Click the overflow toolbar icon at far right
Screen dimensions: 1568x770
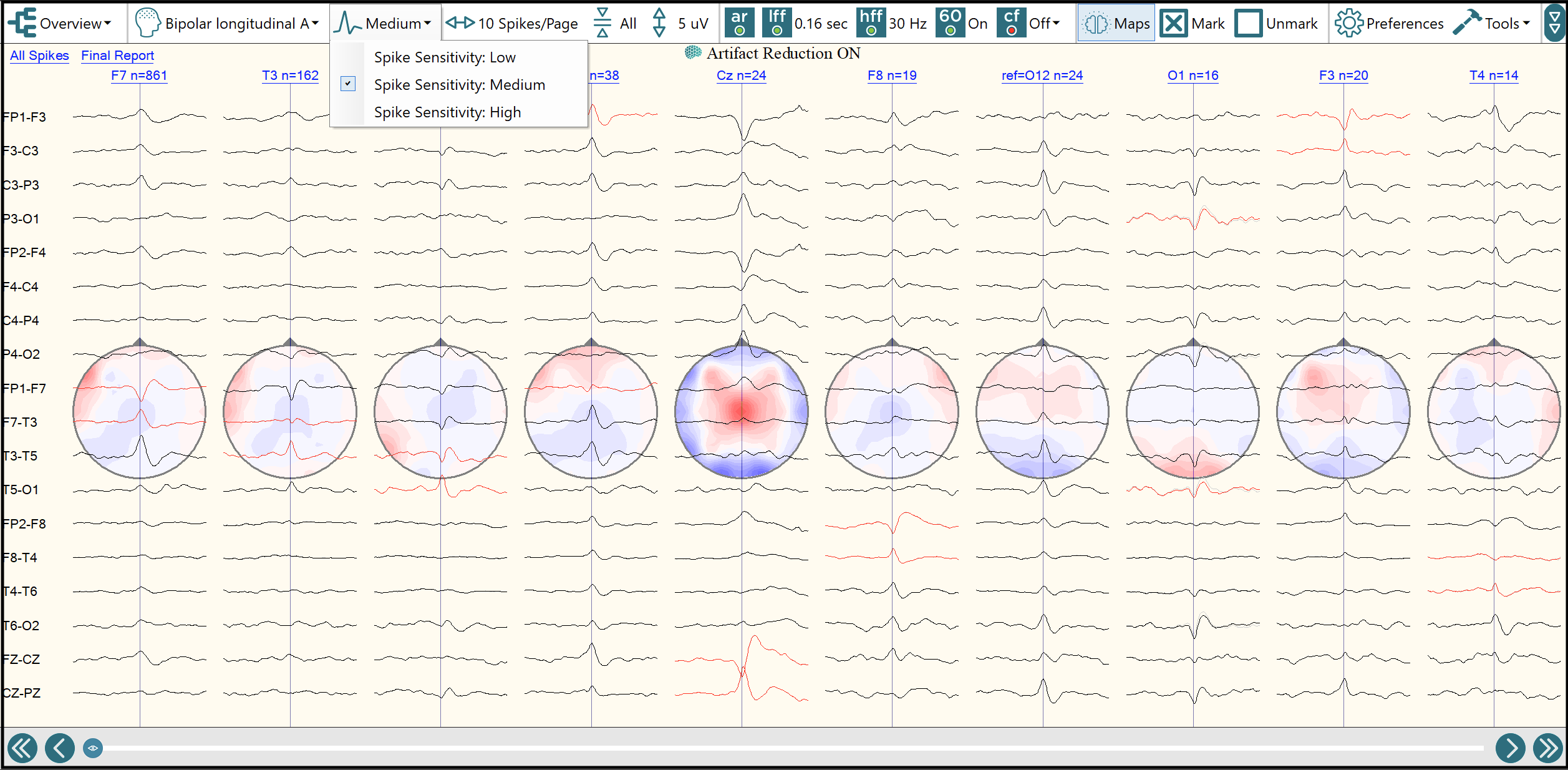pyautogui.click(x=1556, y=23)
